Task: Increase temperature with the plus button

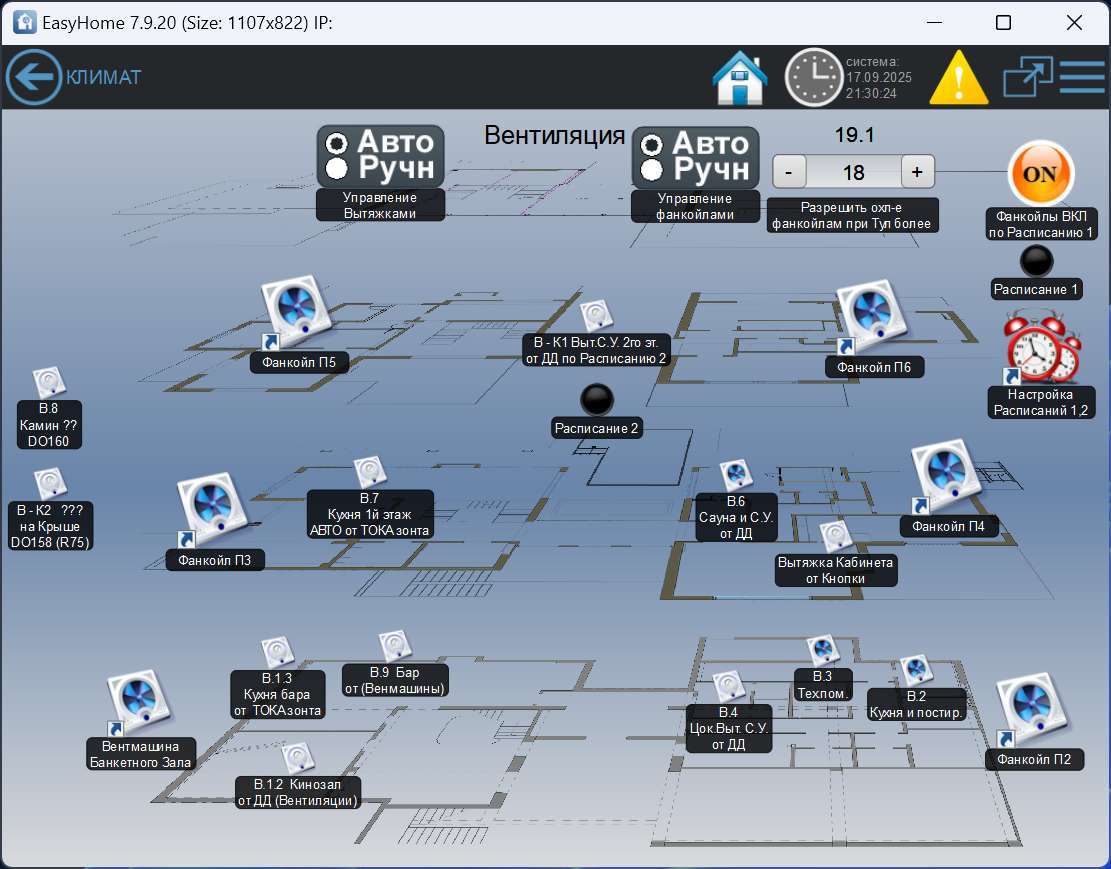Action: (x=917, y=172)
